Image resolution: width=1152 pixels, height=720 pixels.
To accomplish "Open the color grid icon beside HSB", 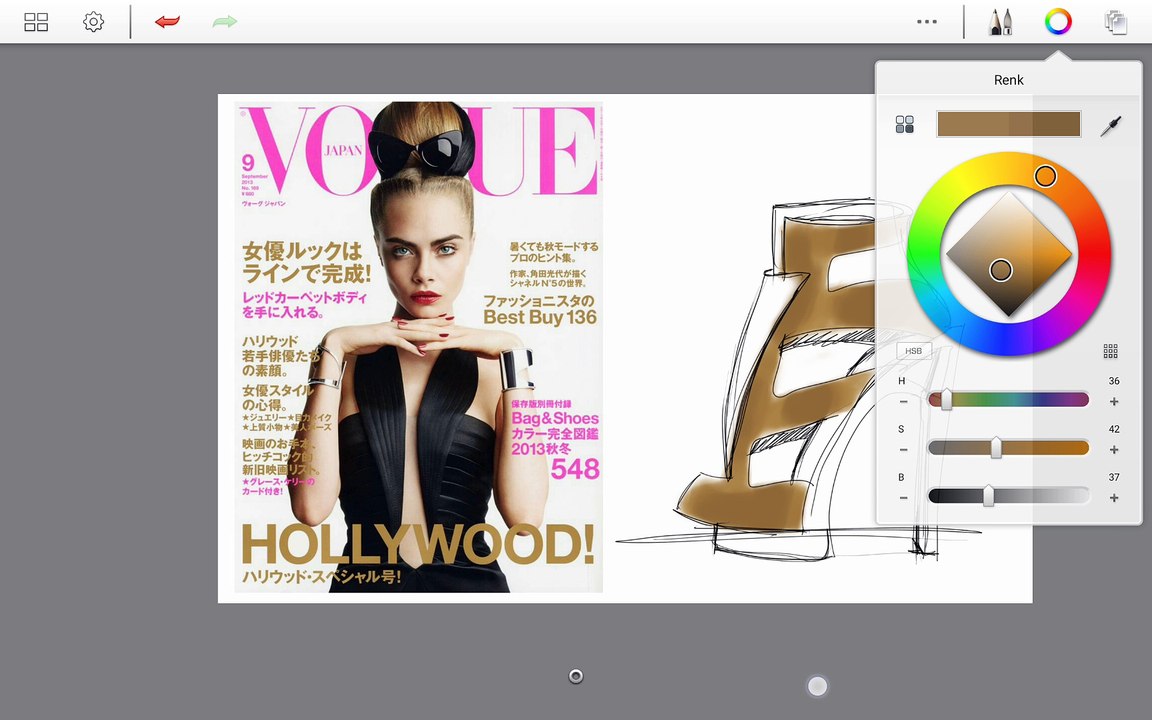I will pos(1111,351).
